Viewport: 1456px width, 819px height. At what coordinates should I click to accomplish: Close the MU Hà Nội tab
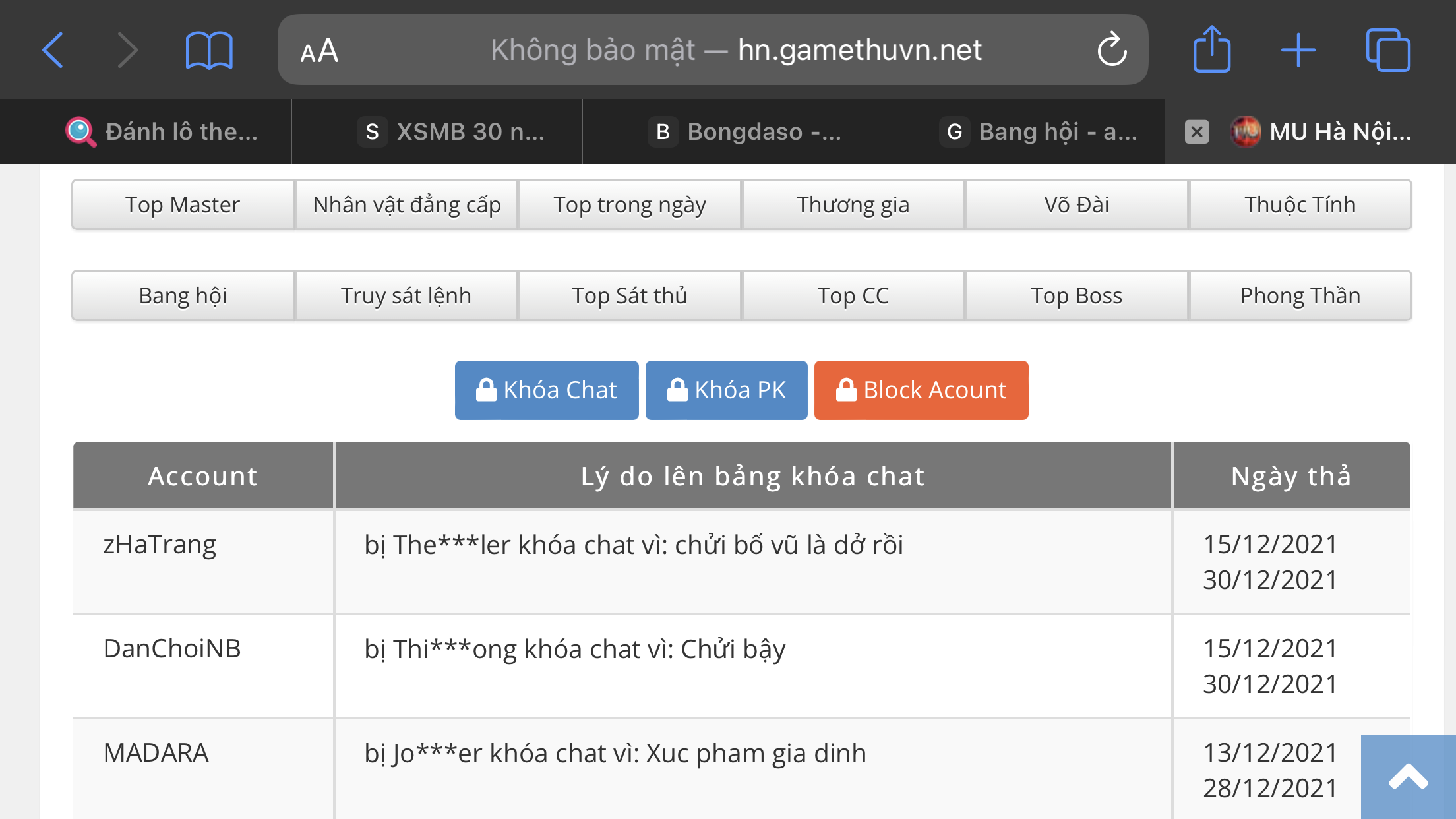pos(1196,132)
